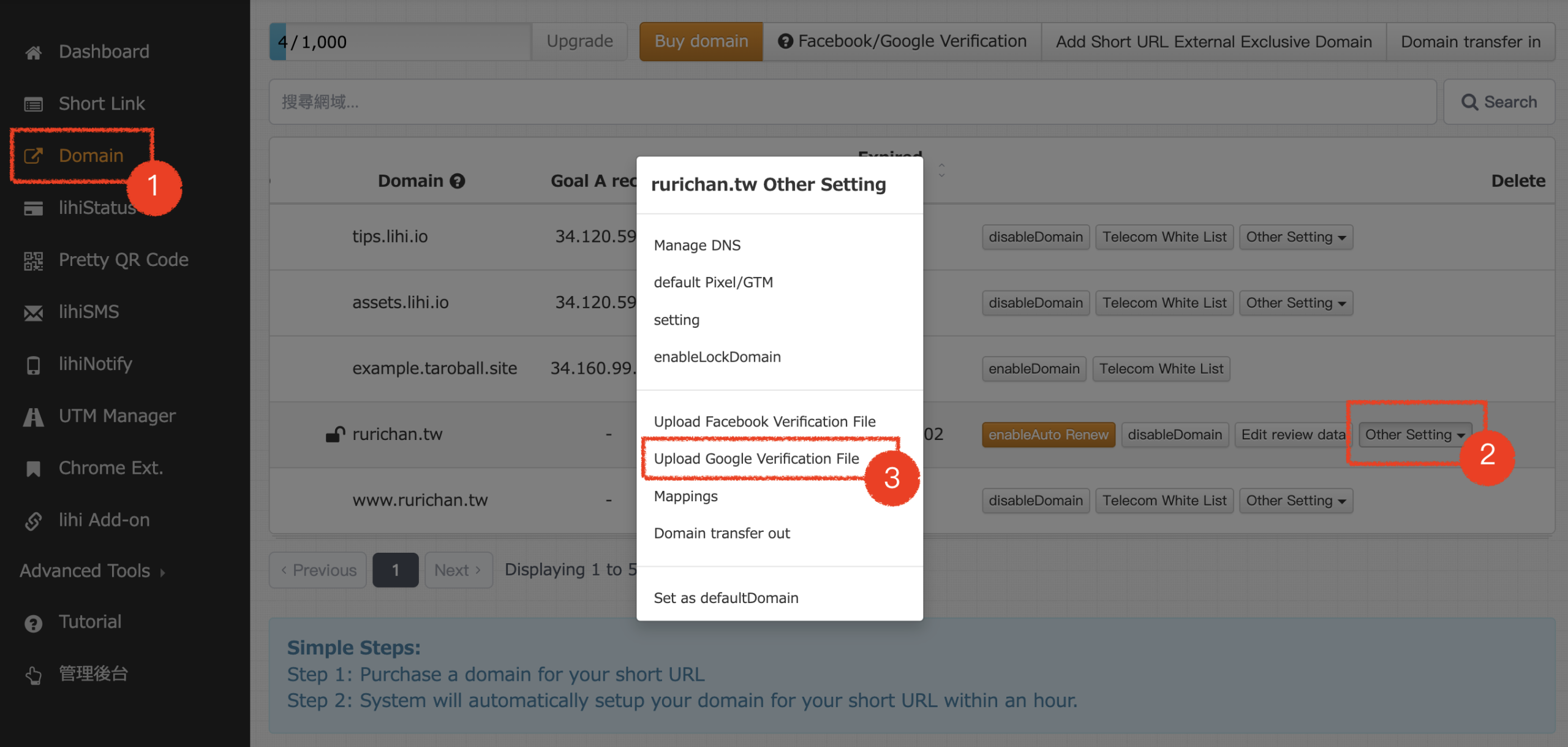Open Other Setting dropdown for tips.lihi.io

[1295, 237]
